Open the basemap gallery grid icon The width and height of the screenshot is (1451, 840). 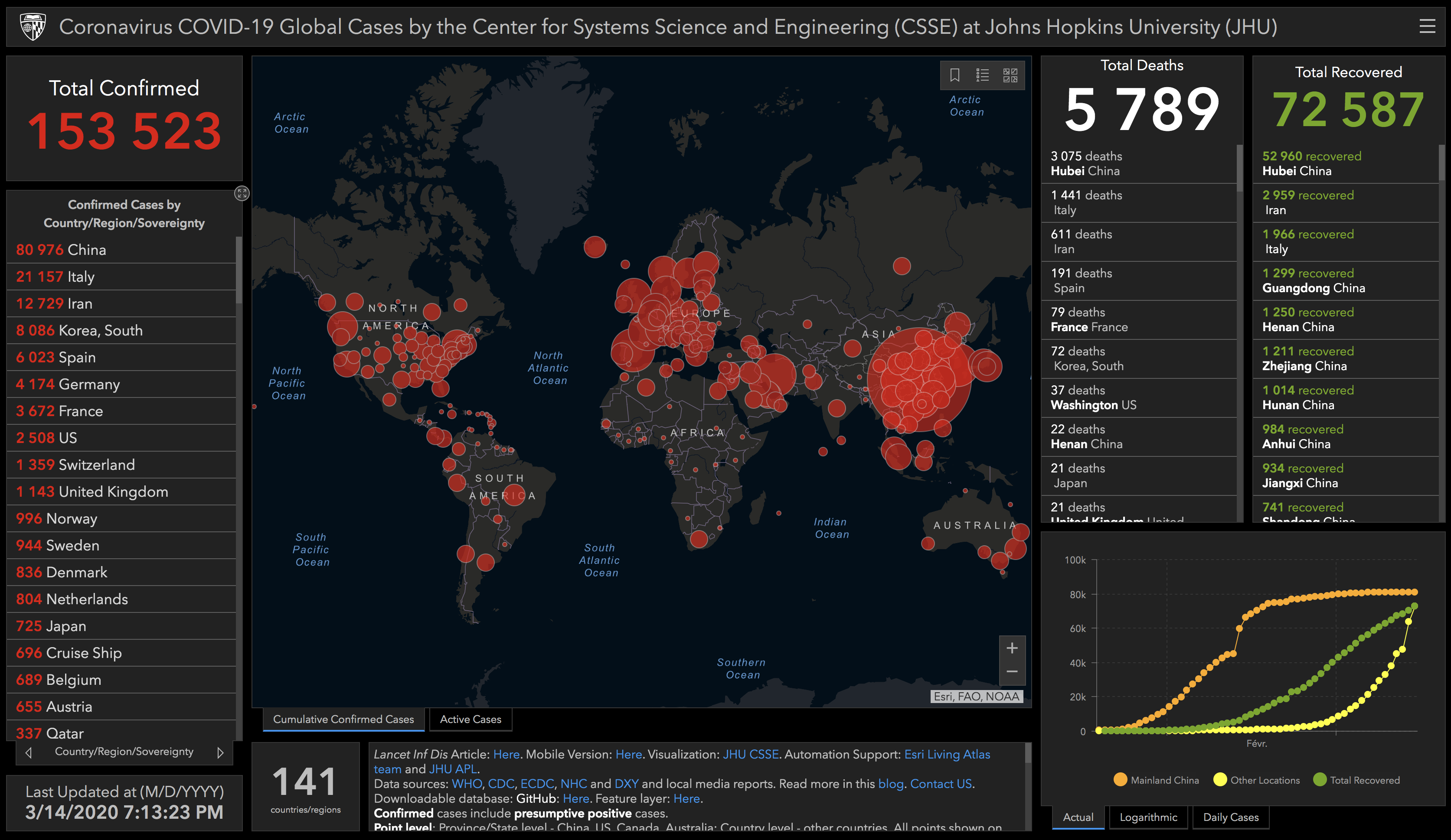[1010, 75]
